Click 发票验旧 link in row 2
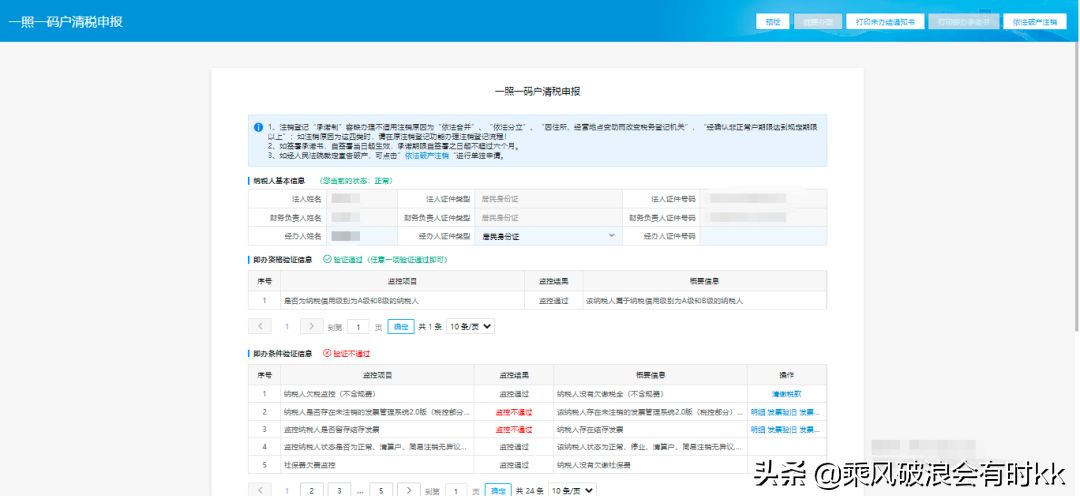1080x503 pixels. point(782,412)
